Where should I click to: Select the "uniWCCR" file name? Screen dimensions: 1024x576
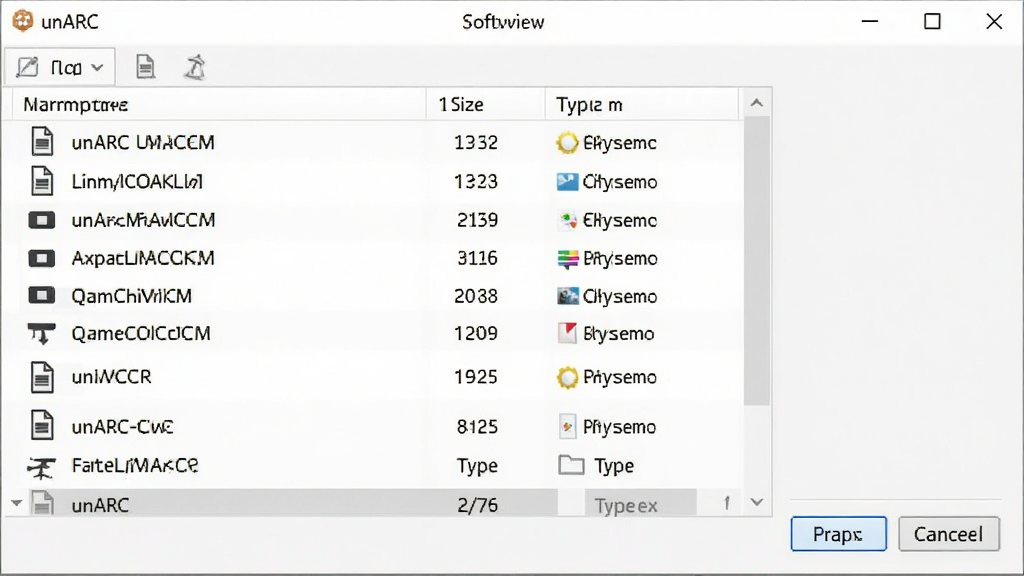[x=112, y=377]
